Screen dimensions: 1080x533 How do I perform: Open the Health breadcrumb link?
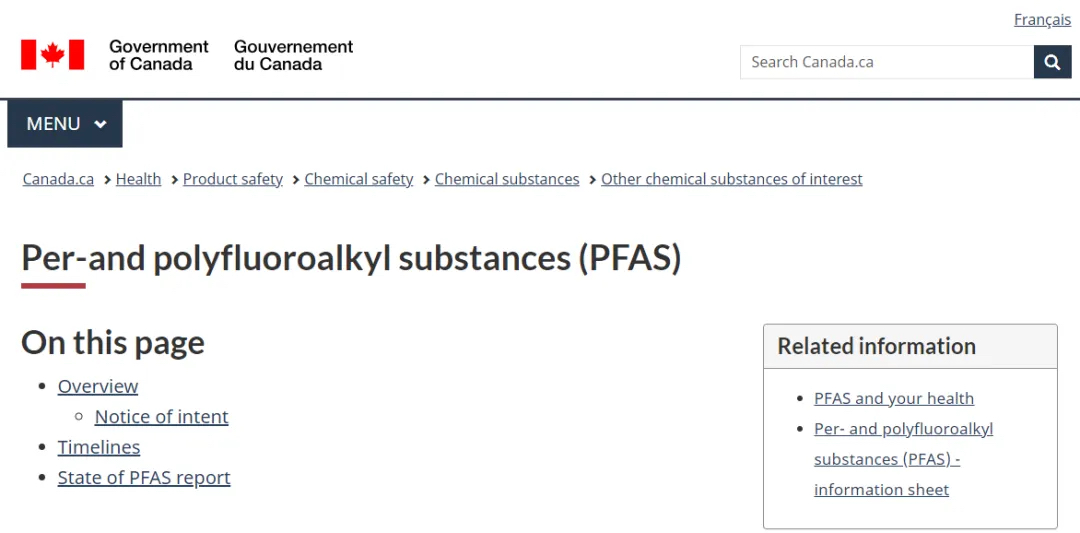click(x=138, y=179)
